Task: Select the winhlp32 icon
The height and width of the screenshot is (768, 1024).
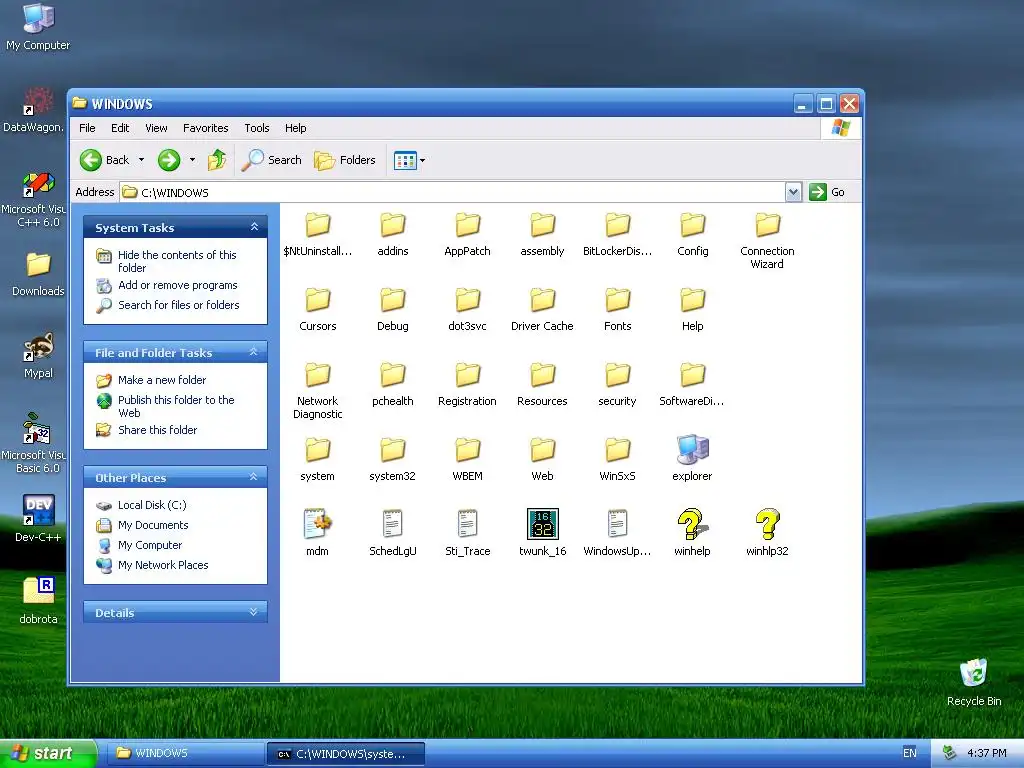Action: point(767,533)
